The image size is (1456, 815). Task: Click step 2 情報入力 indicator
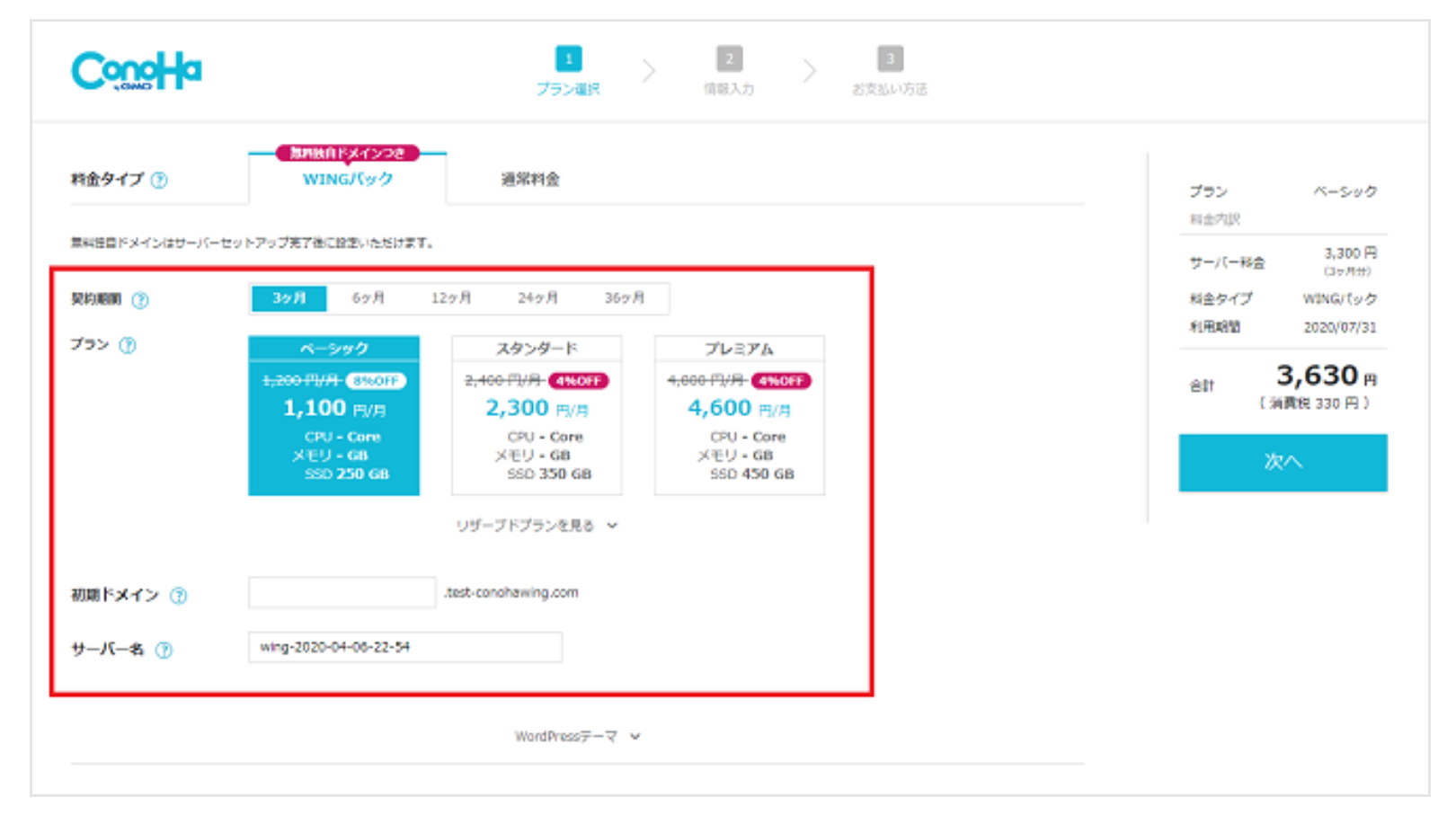pyautogui.click(x=729, y=71)
